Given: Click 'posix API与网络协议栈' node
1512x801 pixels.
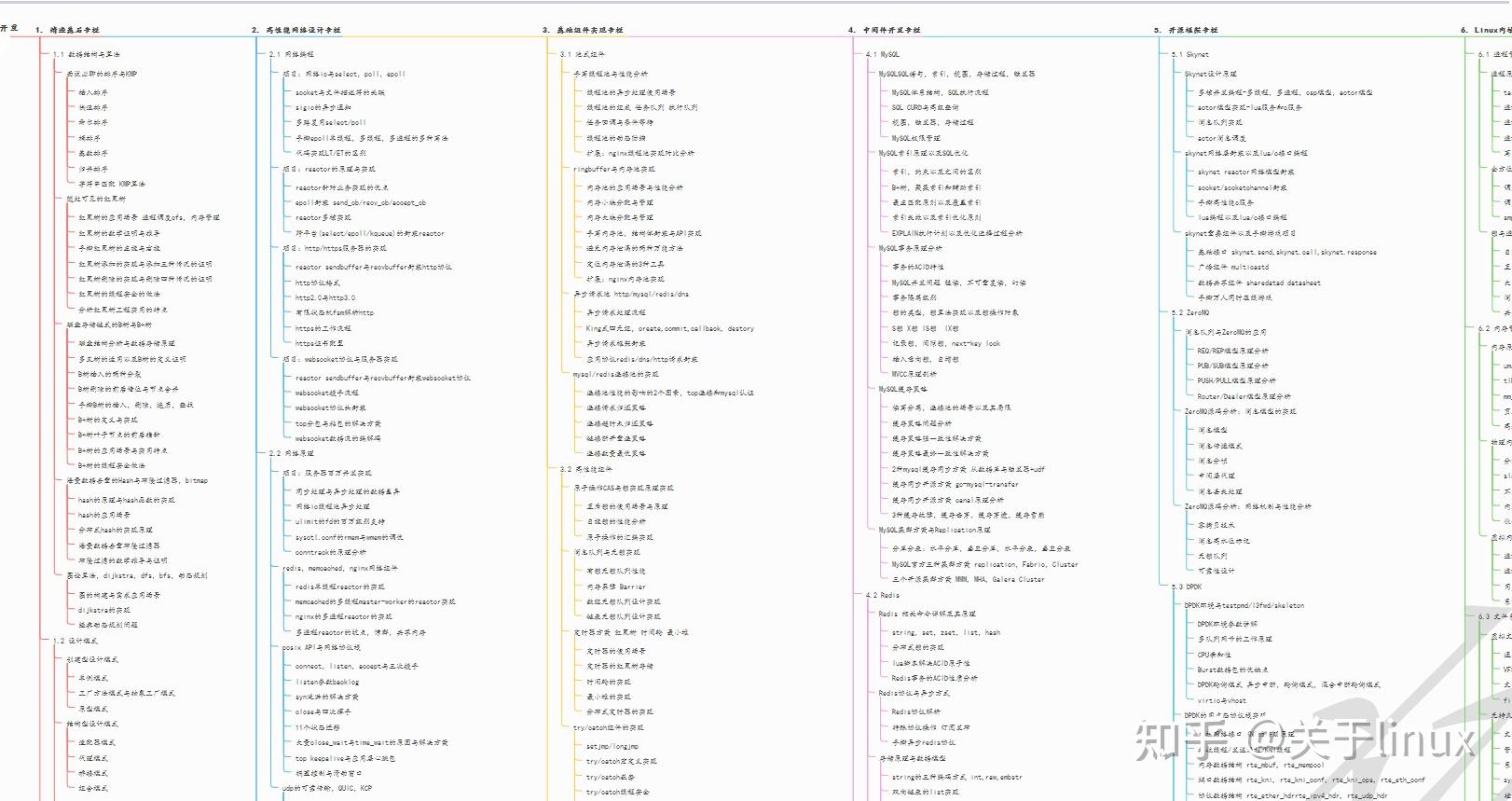Looking at the screenshot, I should point(322,647).
